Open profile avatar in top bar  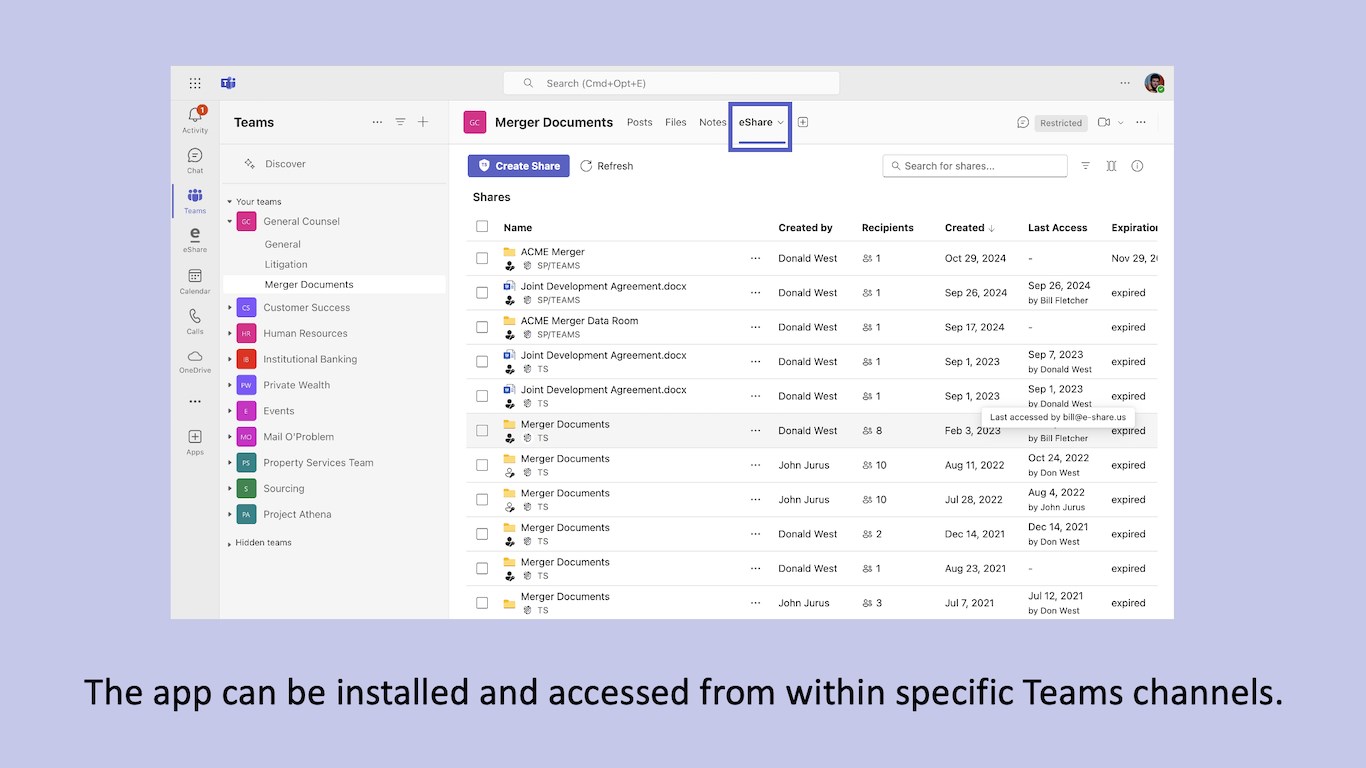coord(1154,83)
